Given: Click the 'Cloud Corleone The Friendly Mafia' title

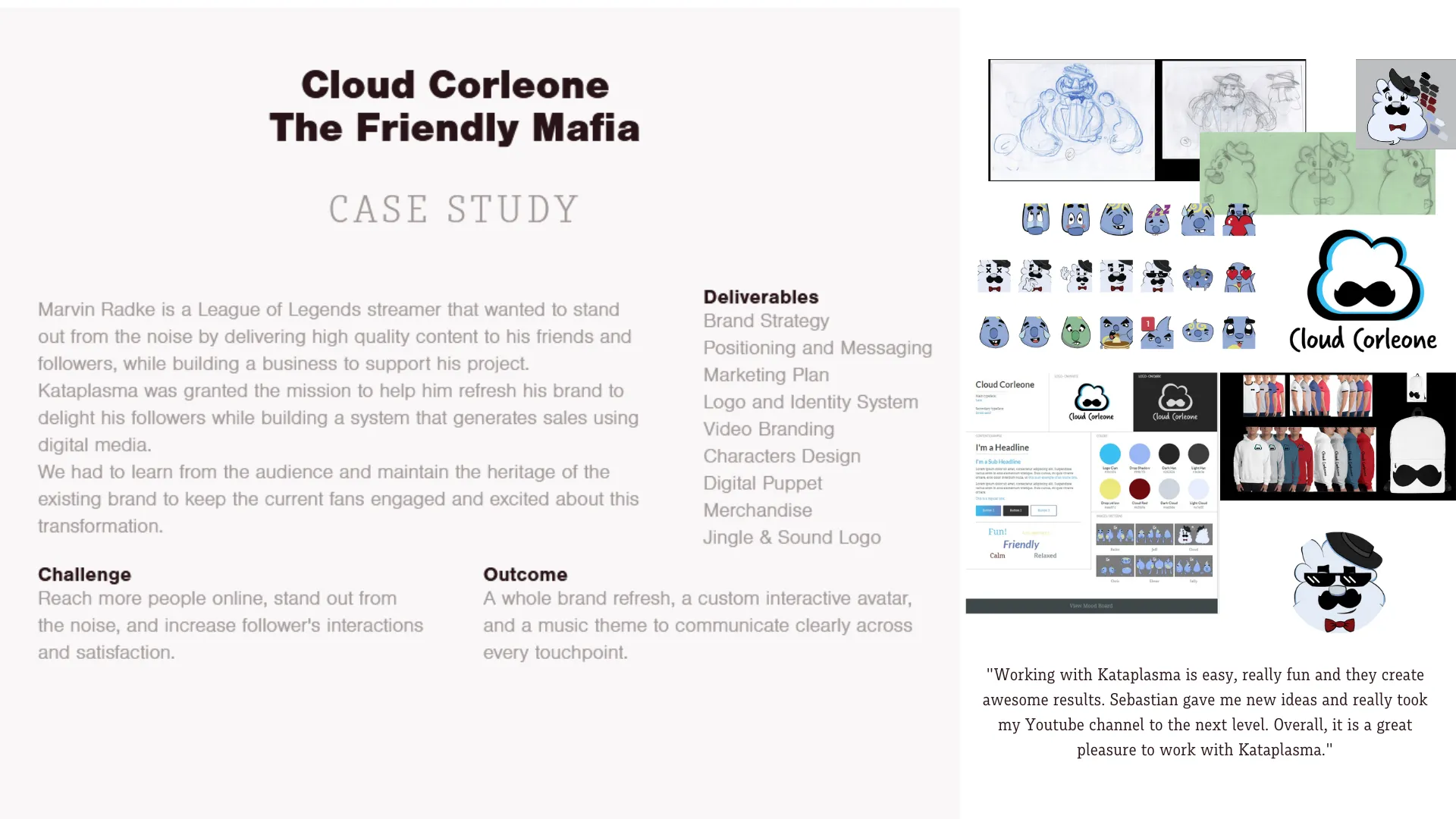Looking at the screenshot, I should 454,106.
